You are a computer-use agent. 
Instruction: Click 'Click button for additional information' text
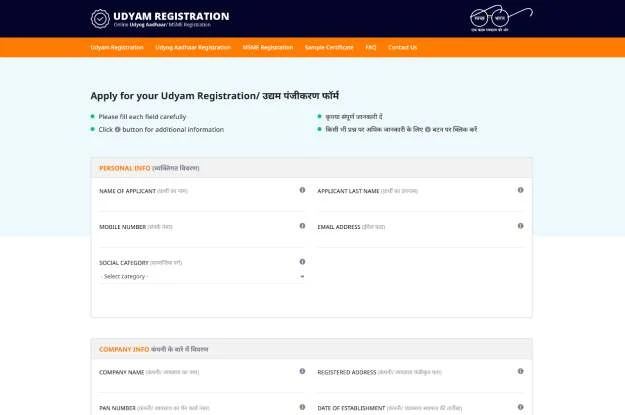161,130
